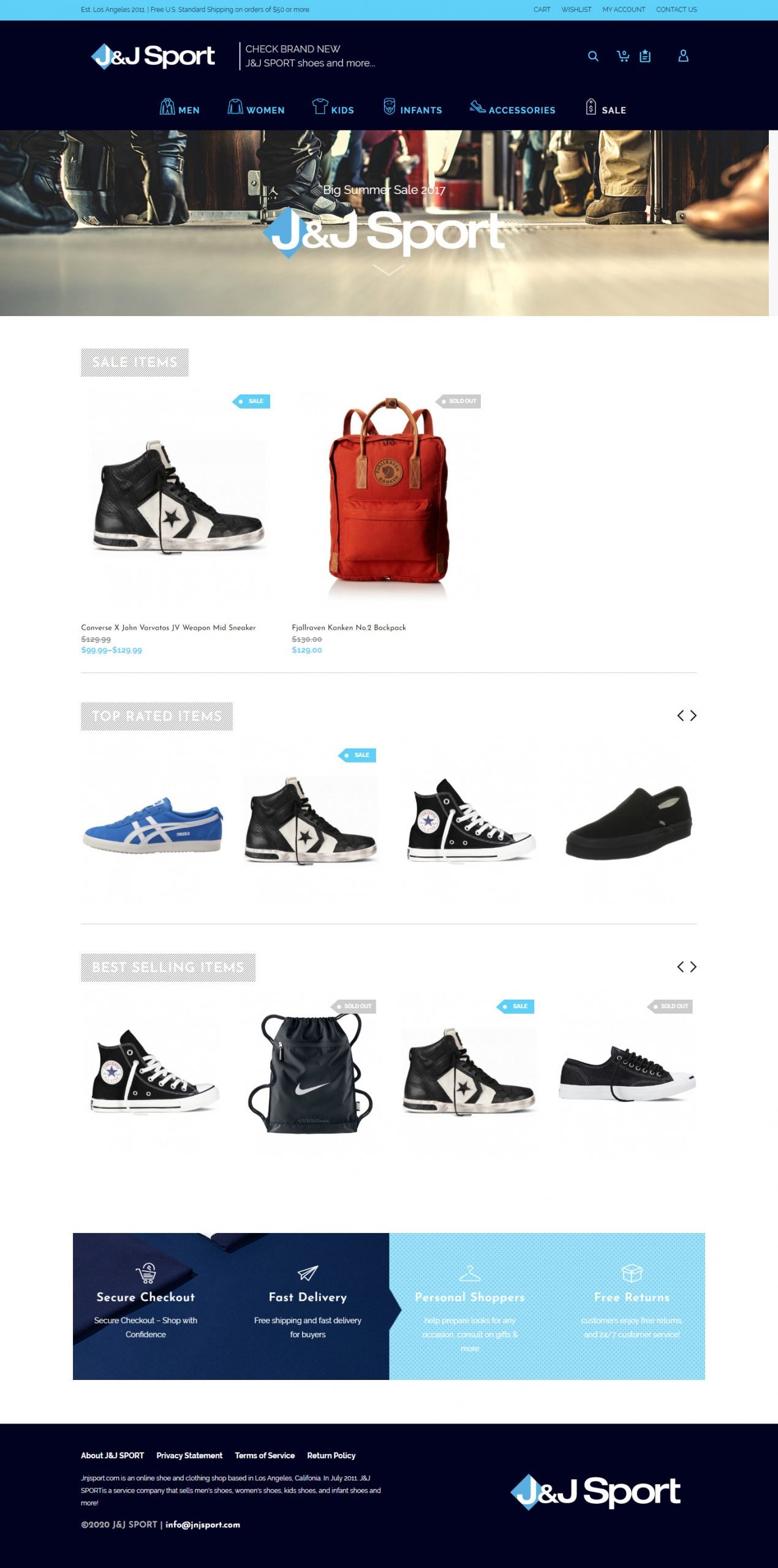
Task: Open the search magnifier icon in the header
Action: pyautogui.click(x=592, y=56)
